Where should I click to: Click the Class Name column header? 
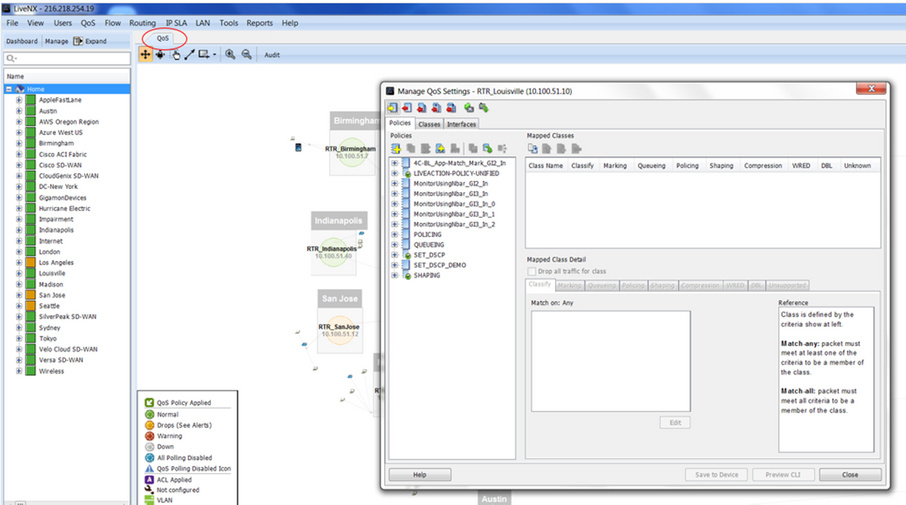point(545,165)
